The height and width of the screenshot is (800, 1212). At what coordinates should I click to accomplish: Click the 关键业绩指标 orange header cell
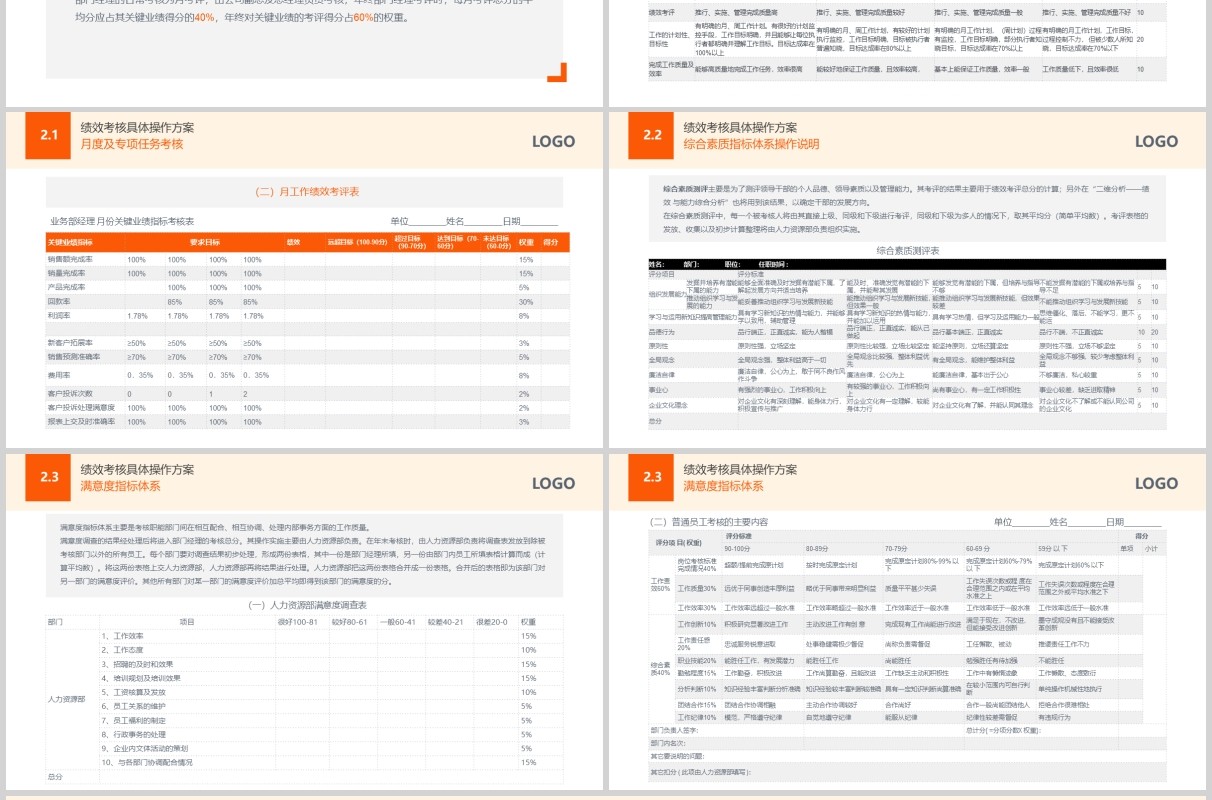(70, 242)
